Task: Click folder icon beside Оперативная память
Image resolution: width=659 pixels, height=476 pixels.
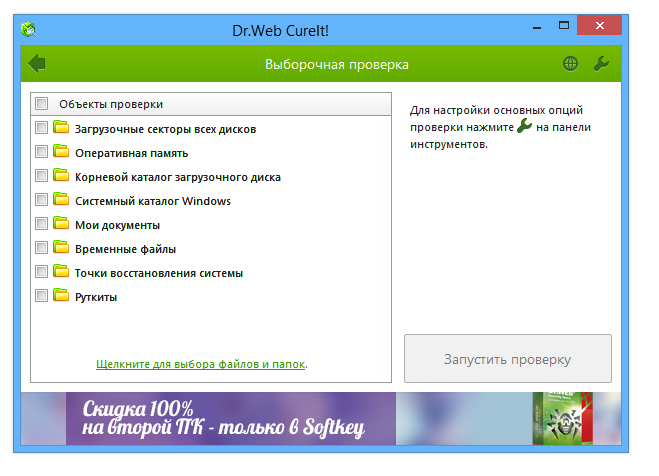Action: click(x=61, y=151)
